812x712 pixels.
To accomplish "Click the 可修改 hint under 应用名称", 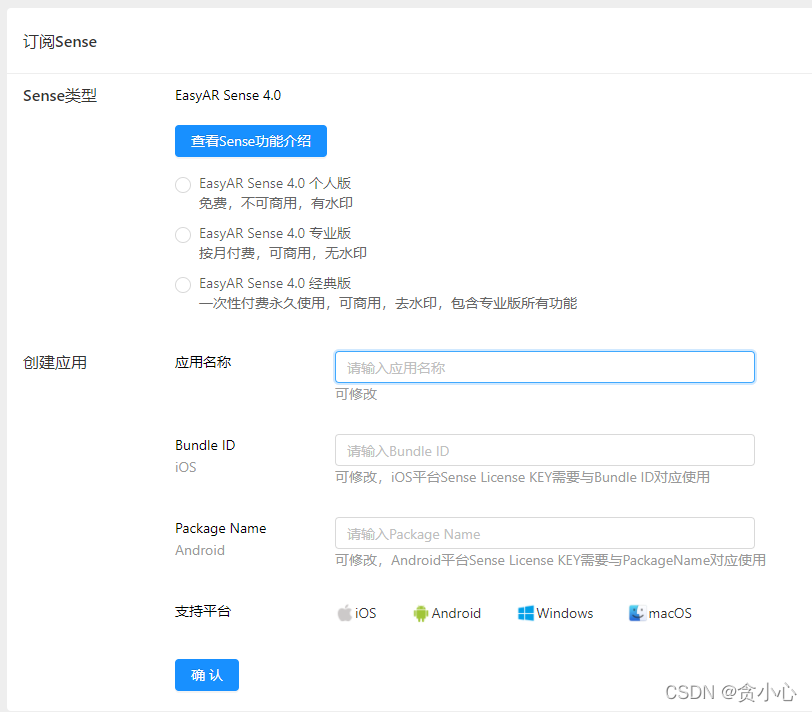I will [356, 394].
